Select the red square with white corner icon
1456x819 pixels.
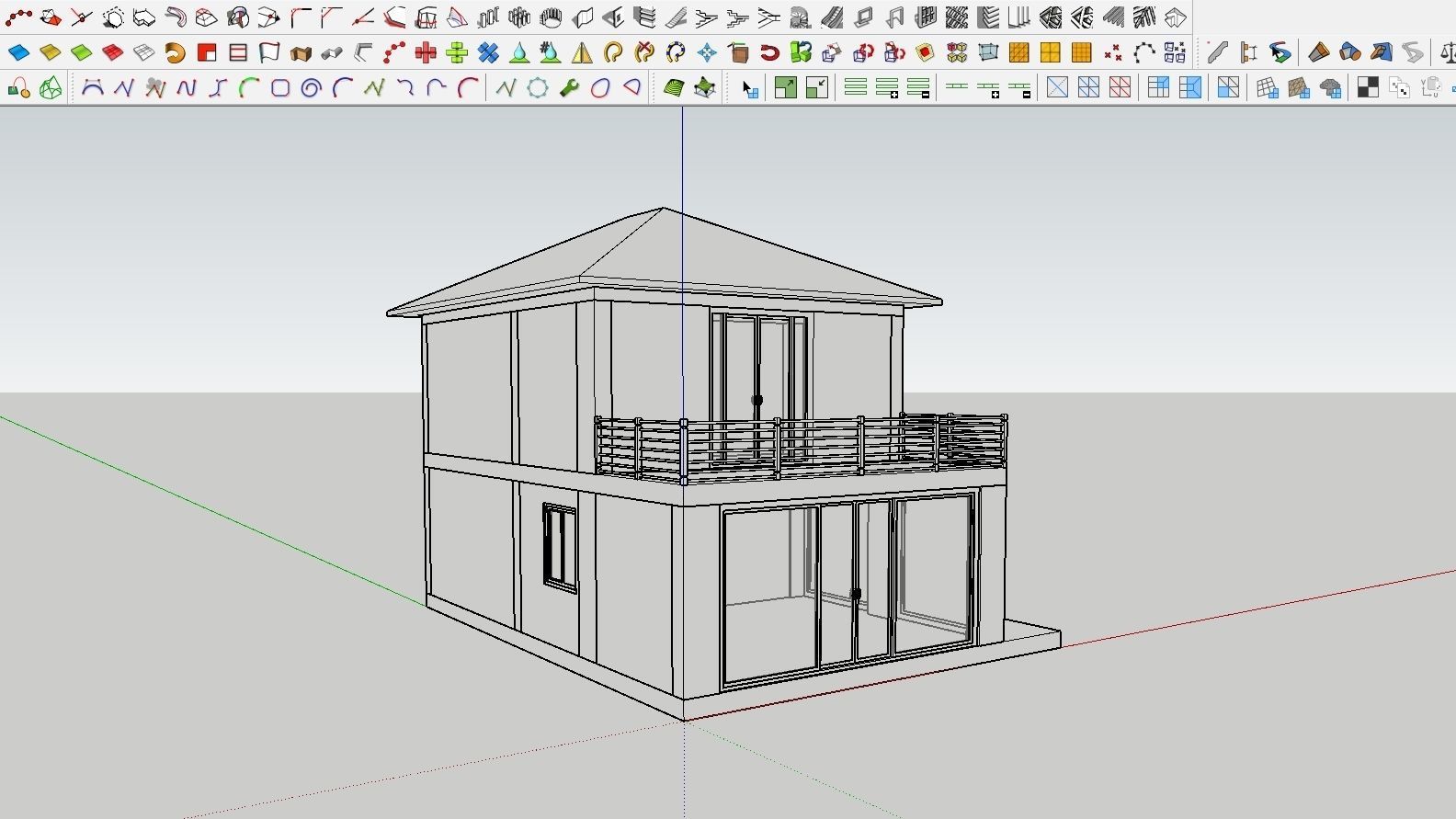tap(207, 52)
